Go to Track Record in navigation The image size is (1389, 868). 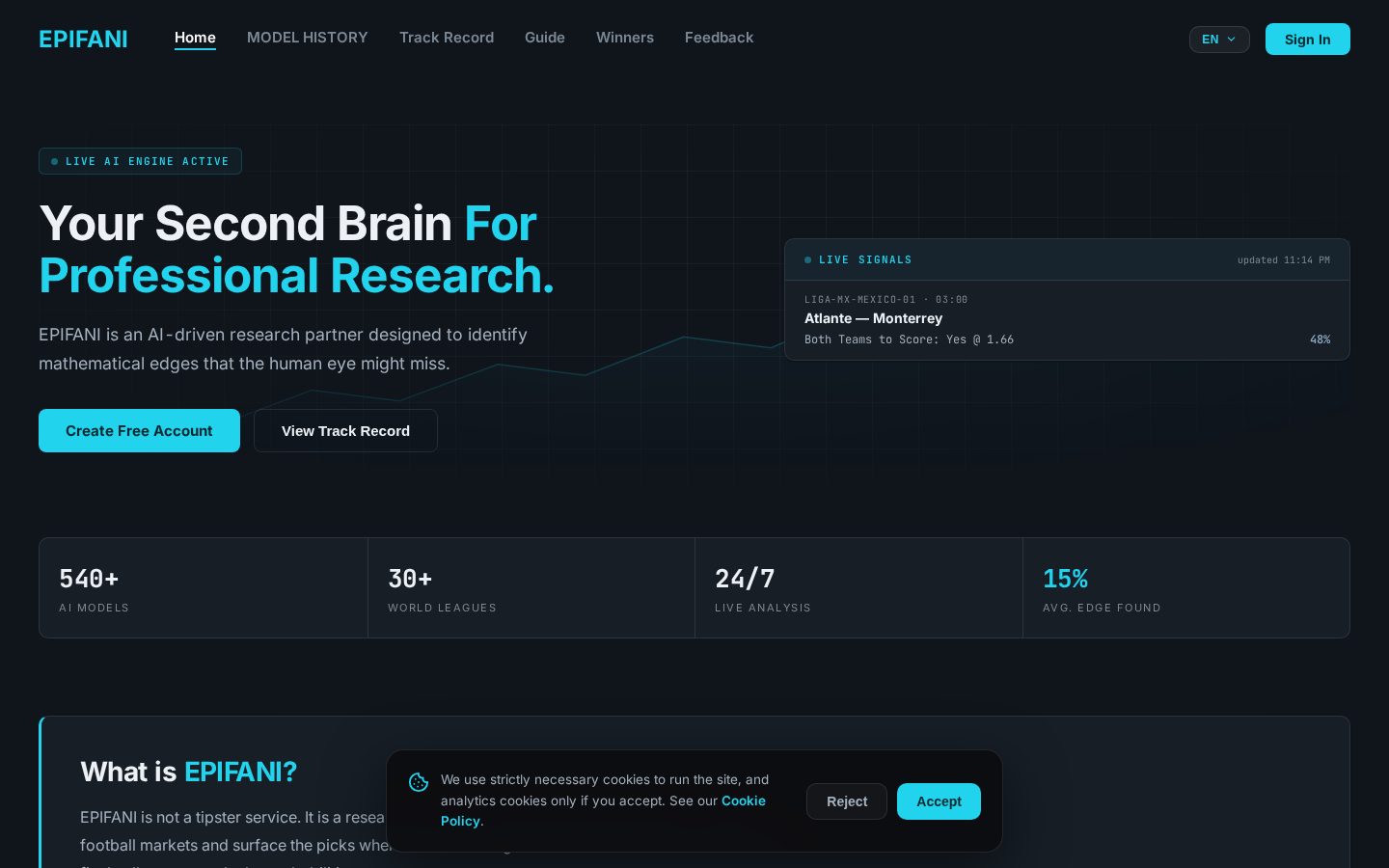(x=447, y=38)
